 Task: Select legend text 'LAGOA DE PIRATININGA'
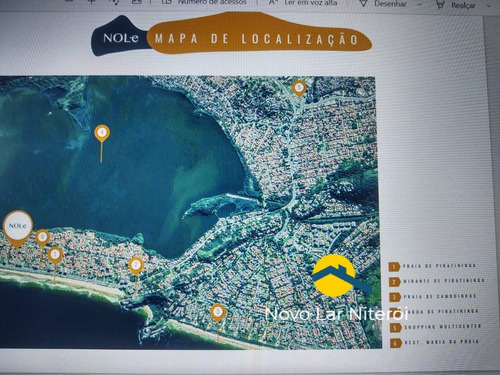click(441, 311)
